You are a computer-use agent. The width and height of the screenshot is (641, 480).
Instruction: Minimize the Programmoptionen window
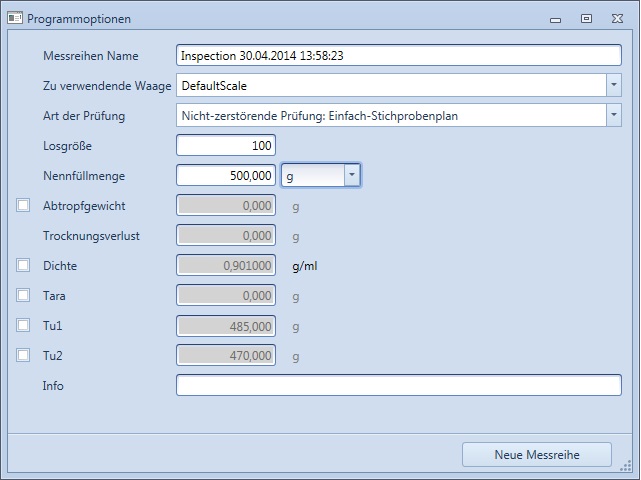coord(556,18)
